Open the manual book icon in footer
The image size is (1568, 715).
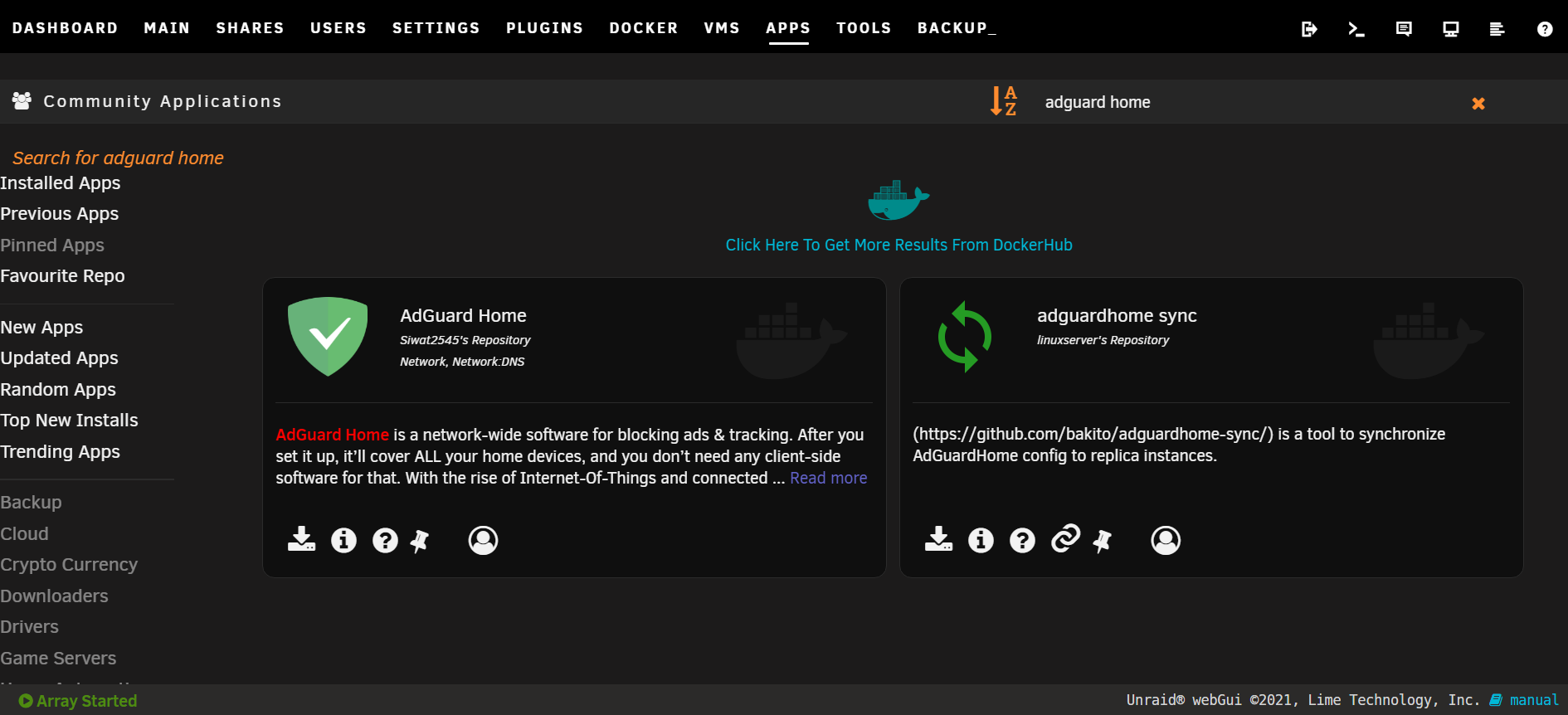click(1496, 700)
